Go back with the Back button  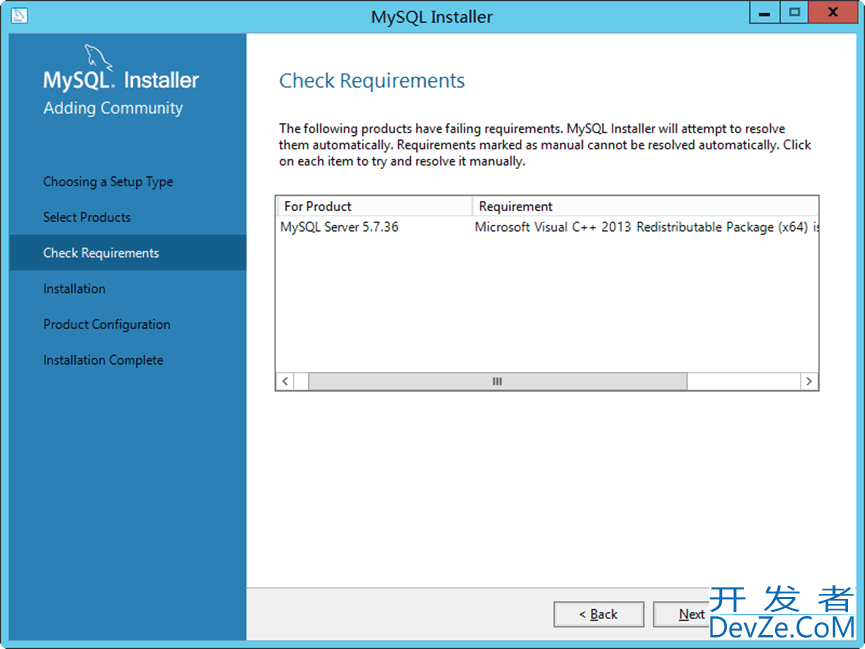599,614
